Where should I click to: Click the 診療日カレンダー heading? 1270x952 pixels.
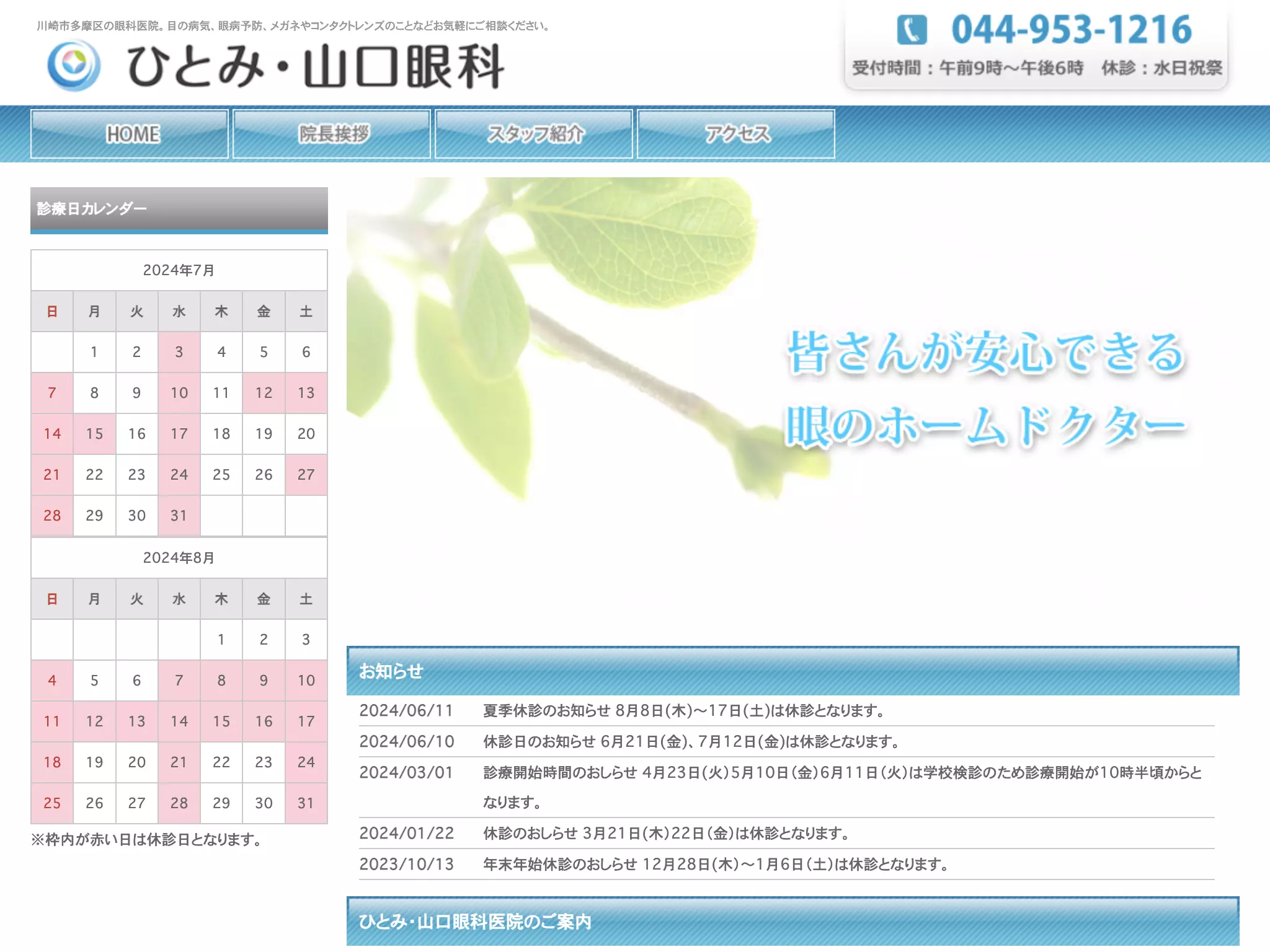click(179, 209)
